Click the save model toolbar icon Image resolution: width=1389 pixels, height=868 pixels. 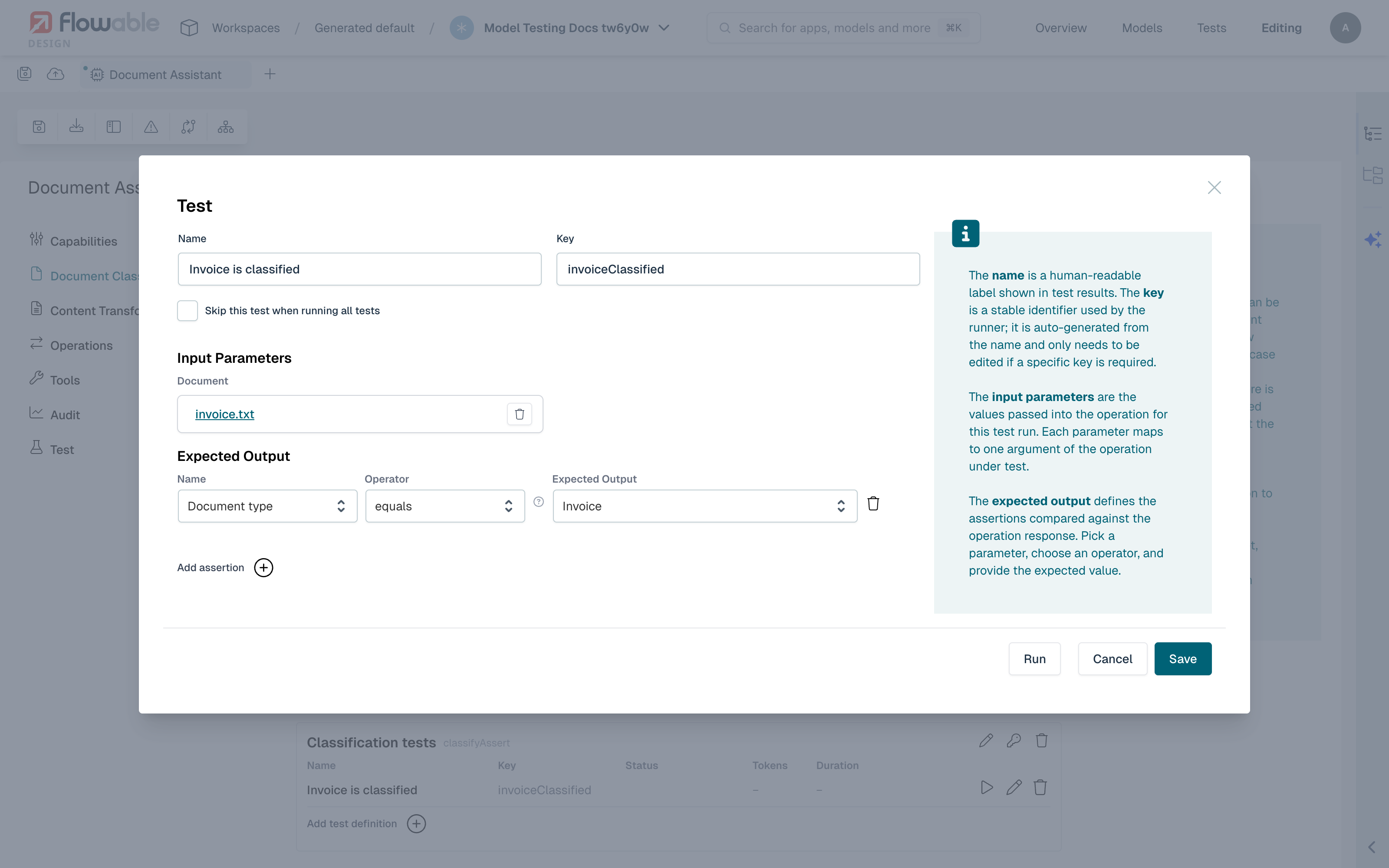(x=39, y=127)
